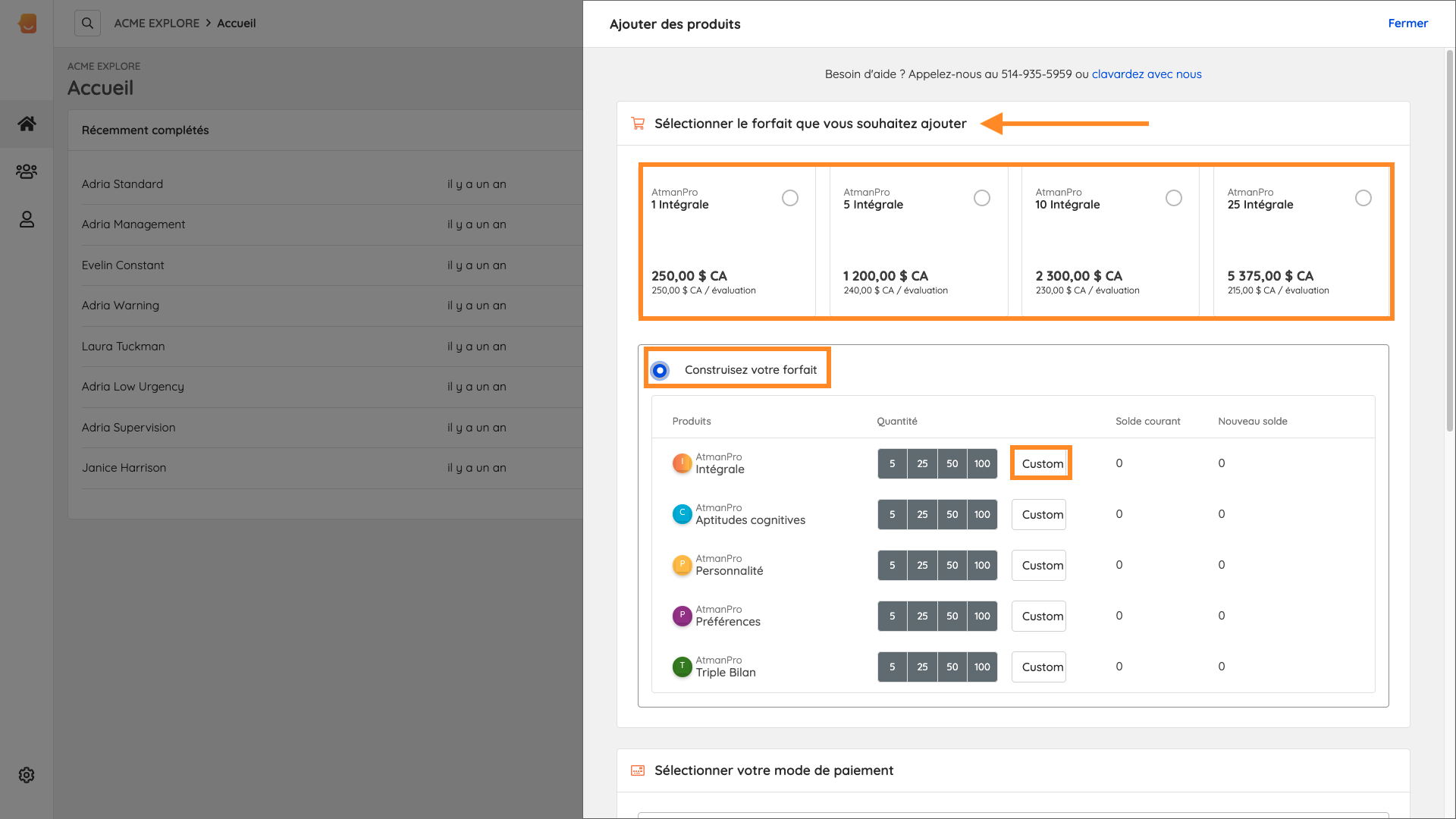Click Custom quantity for Aptitudes cognitives
Screen dimensions: 1456x819
coord(1039,514)
